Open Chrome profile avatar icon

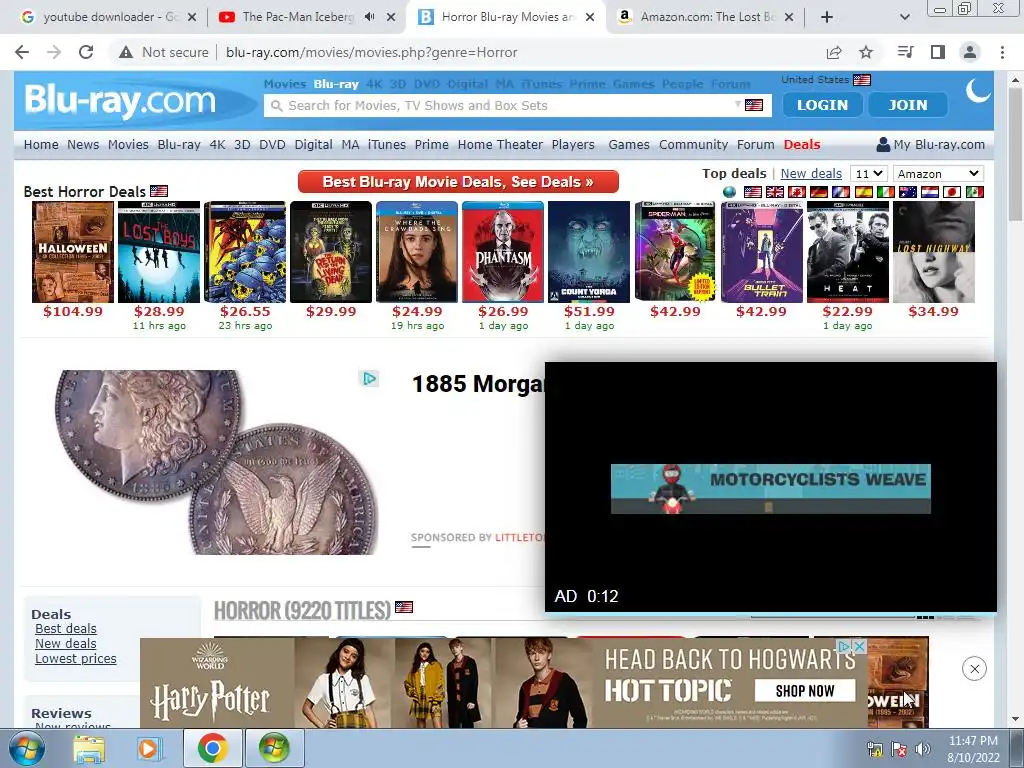click(x=970, y=52)
